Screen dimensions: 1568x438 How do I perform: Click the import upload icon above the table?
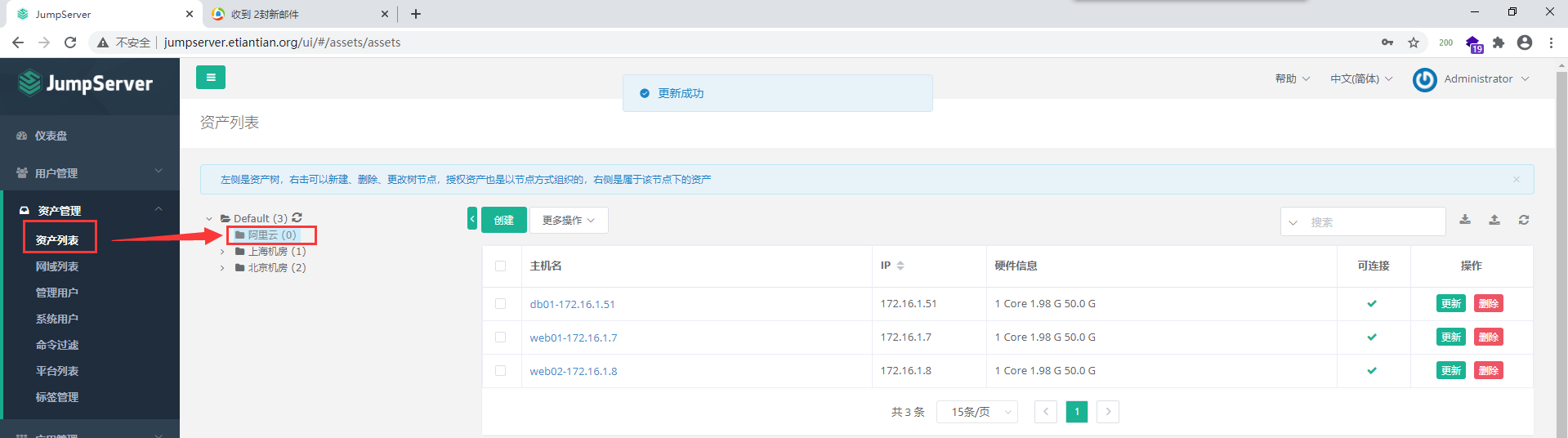(x=1494, y=219)
